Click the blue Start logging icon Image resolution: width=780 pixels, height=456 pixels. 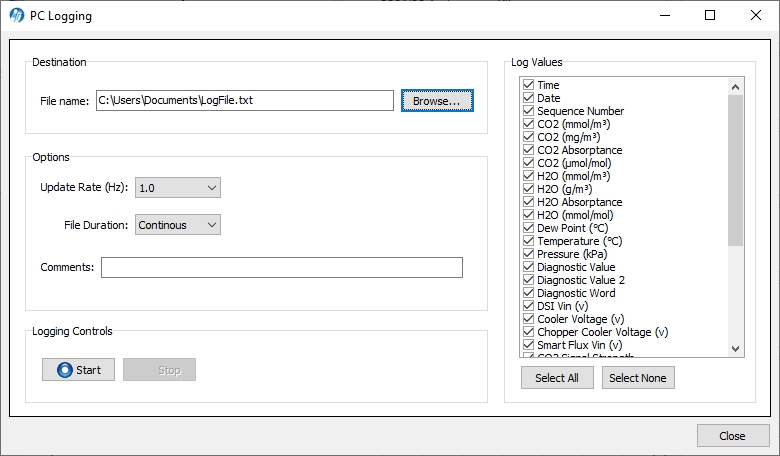pyautogui.click(x=65, y=370)
